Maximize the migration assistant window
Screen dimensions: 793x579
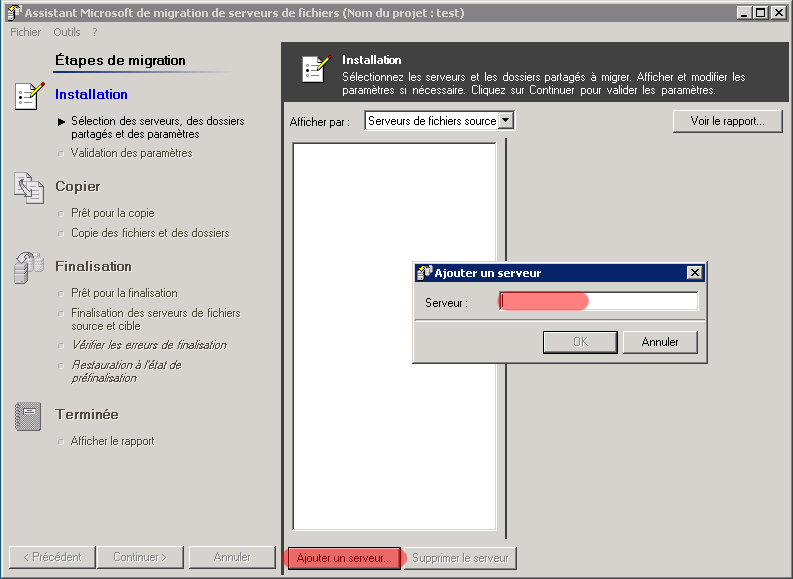point(761,13)
